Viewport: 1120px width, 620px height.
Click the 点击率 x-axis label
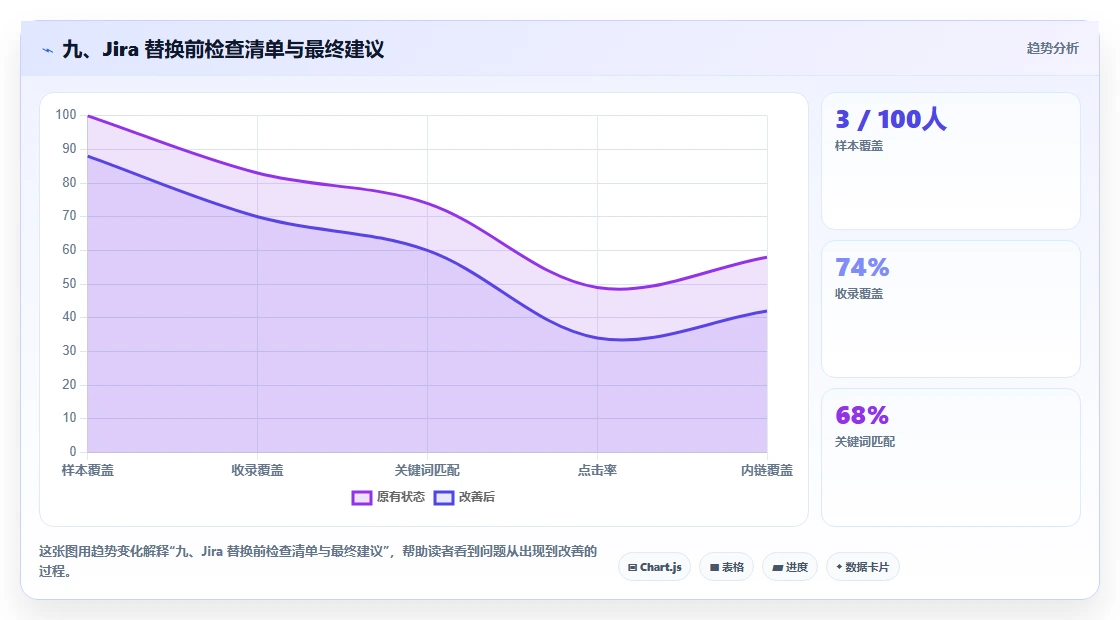[x=597, y=470]
